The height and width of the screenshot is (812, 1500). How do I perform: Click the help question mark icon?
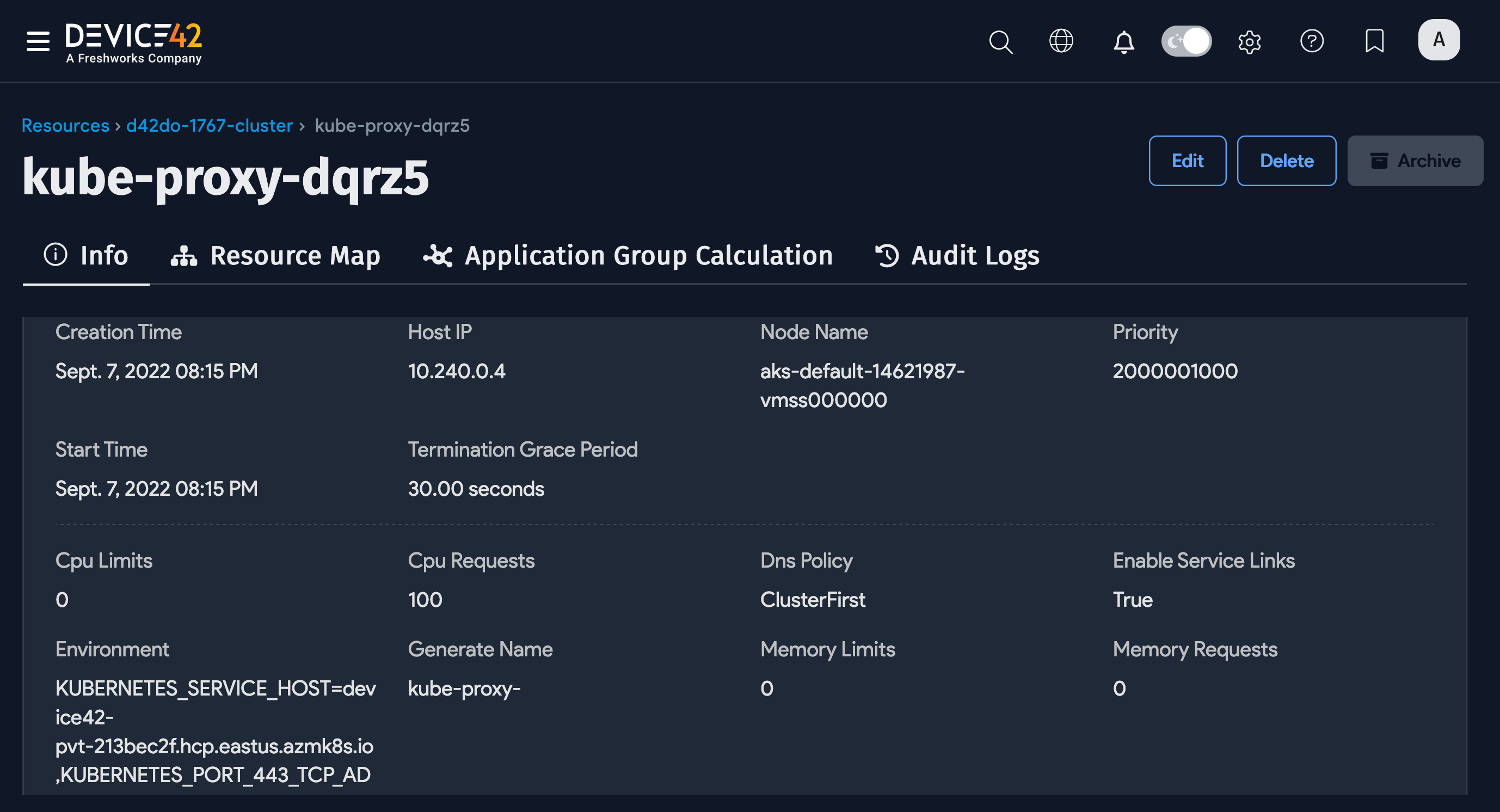(x=1311, y=41)
